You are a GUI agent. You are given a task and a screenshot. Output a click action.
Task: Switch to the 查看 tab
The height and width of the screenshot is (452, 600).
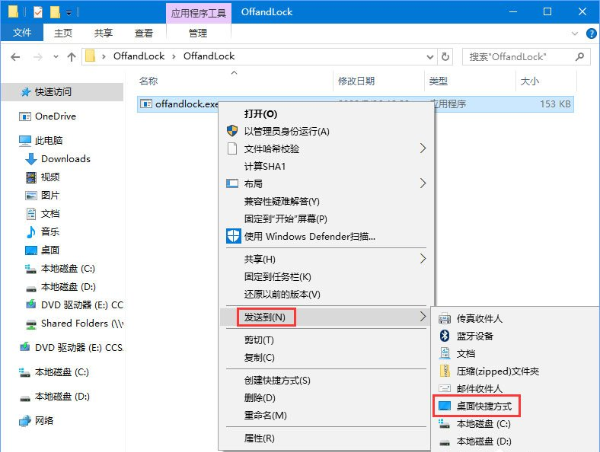pyautogui.click(x=144, y=33)
